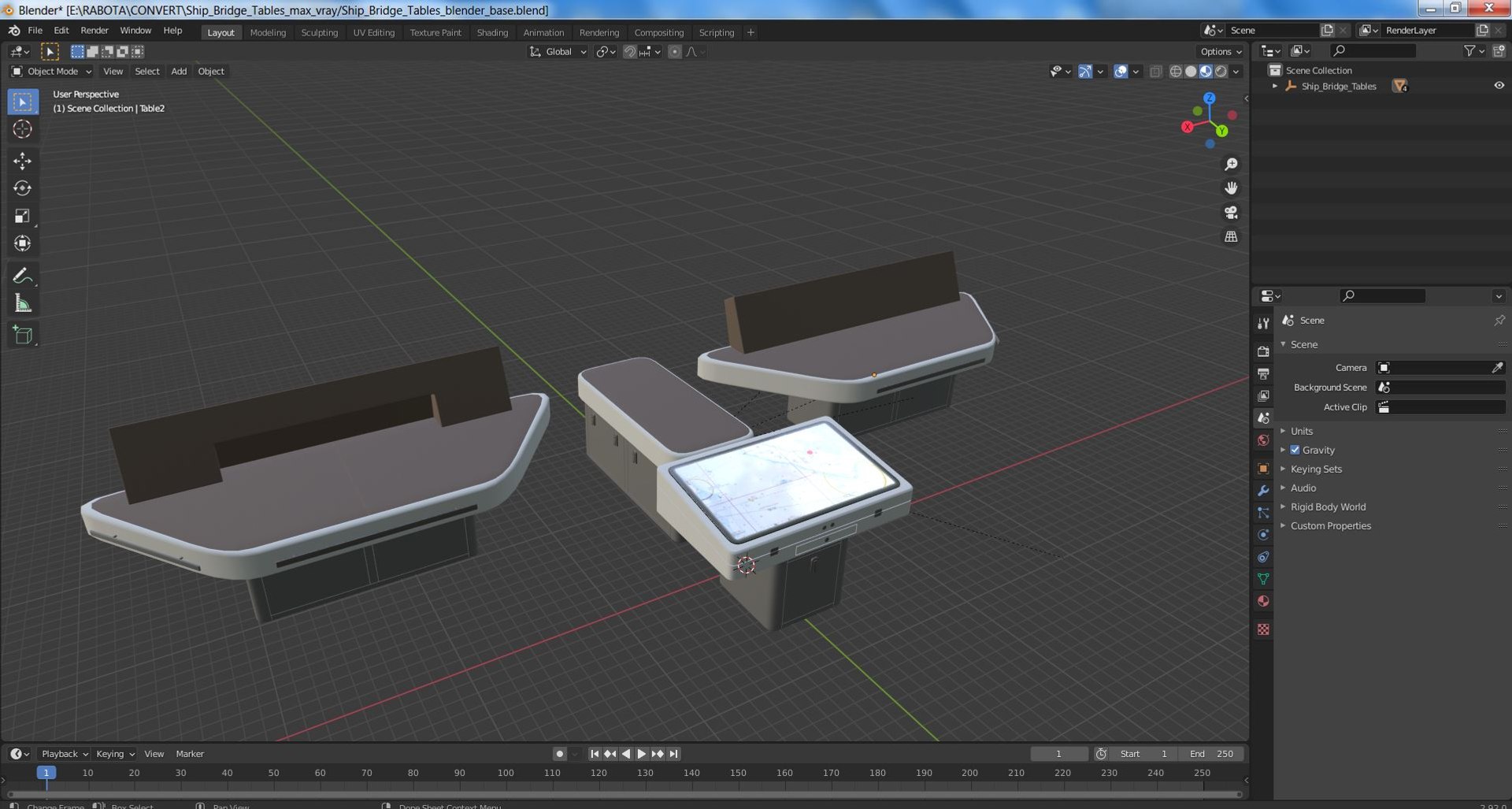The image size is (1512, 809).
Task: Open the Tool properties tab
Action: point(1263,323)
